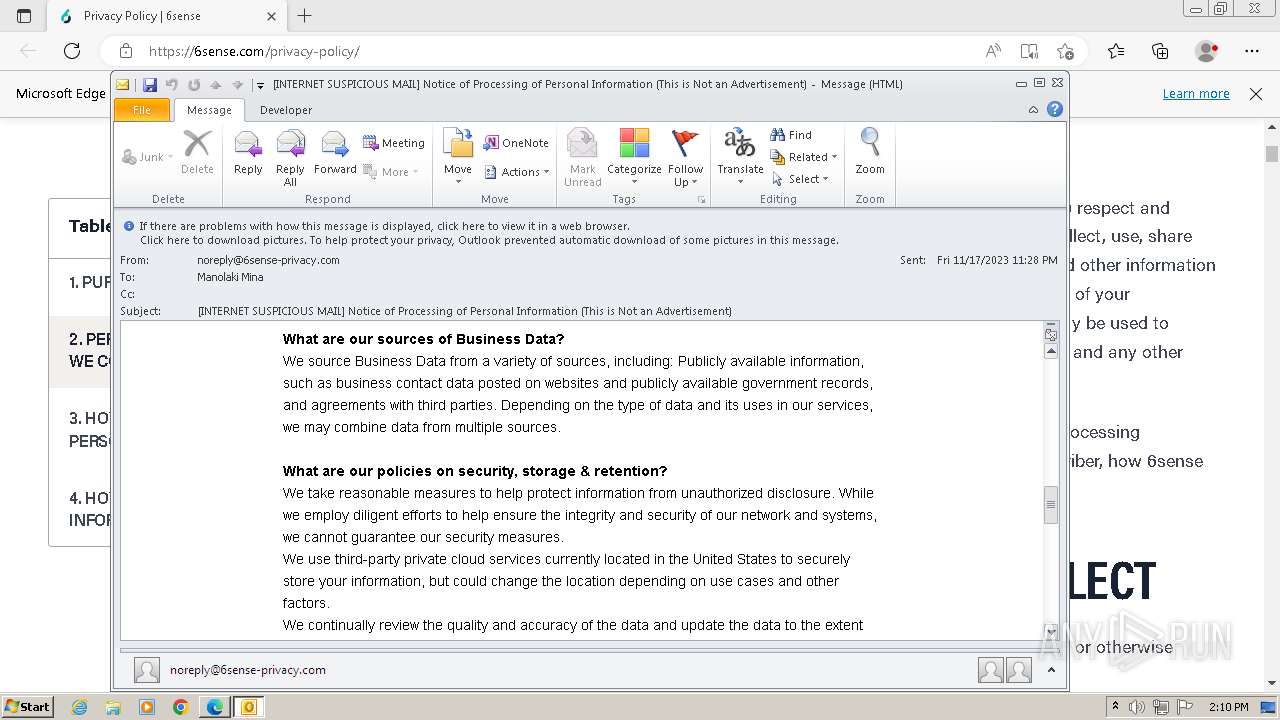Screen dimensions: 1280x720
Task: Open the Select dropdown
Action: point(800,179)
